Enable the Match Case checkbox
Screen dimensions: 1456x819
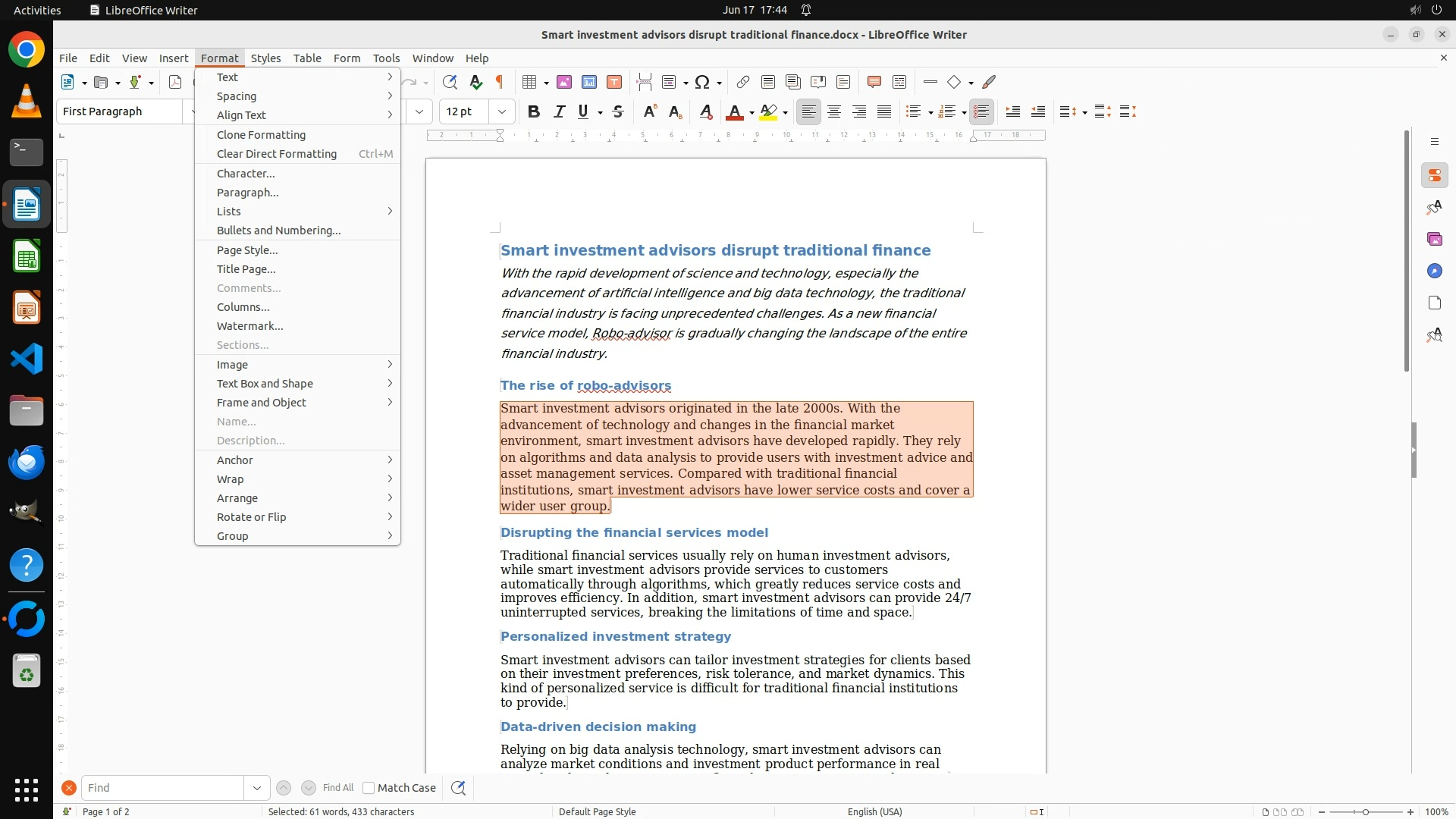pos(369,788)
